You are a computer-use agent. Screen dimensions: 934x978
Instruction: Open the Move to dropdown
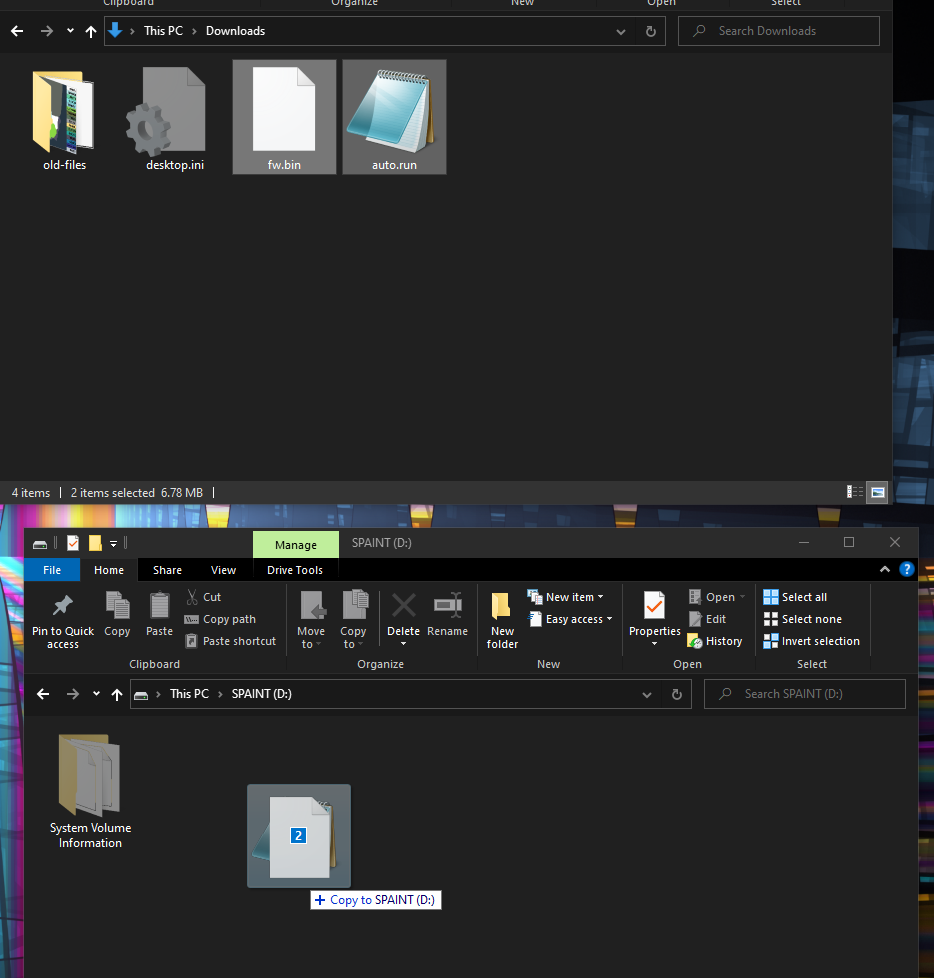coord(311,620)
